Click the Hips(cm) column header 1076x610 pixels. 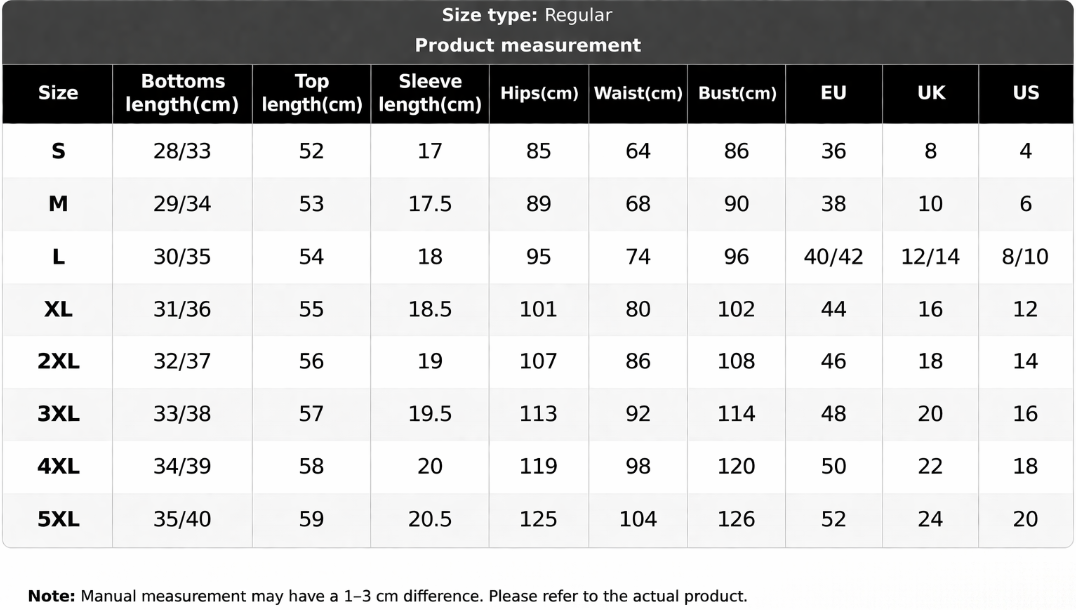pos(539,93)
